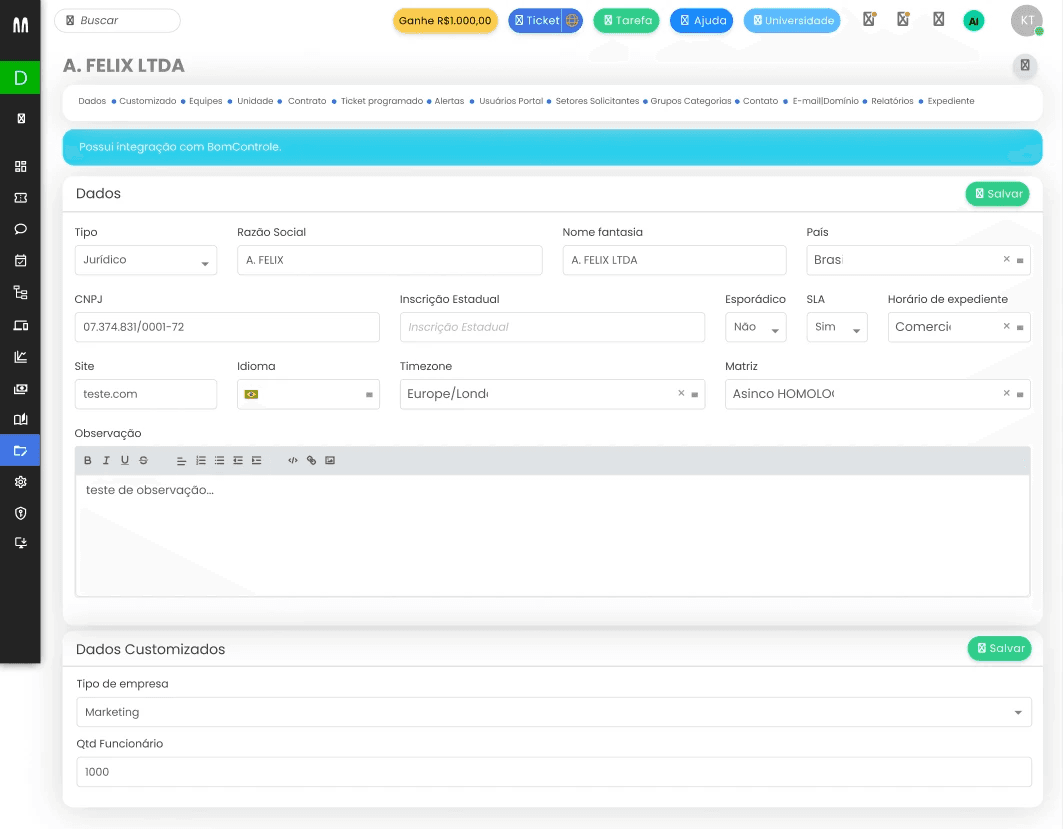Open the Horário de expediente selector

[959, 327]
